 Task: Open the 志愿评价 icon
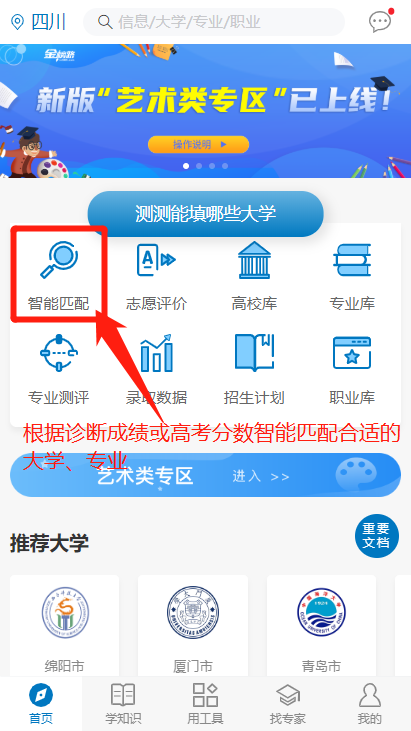point(156,260)
